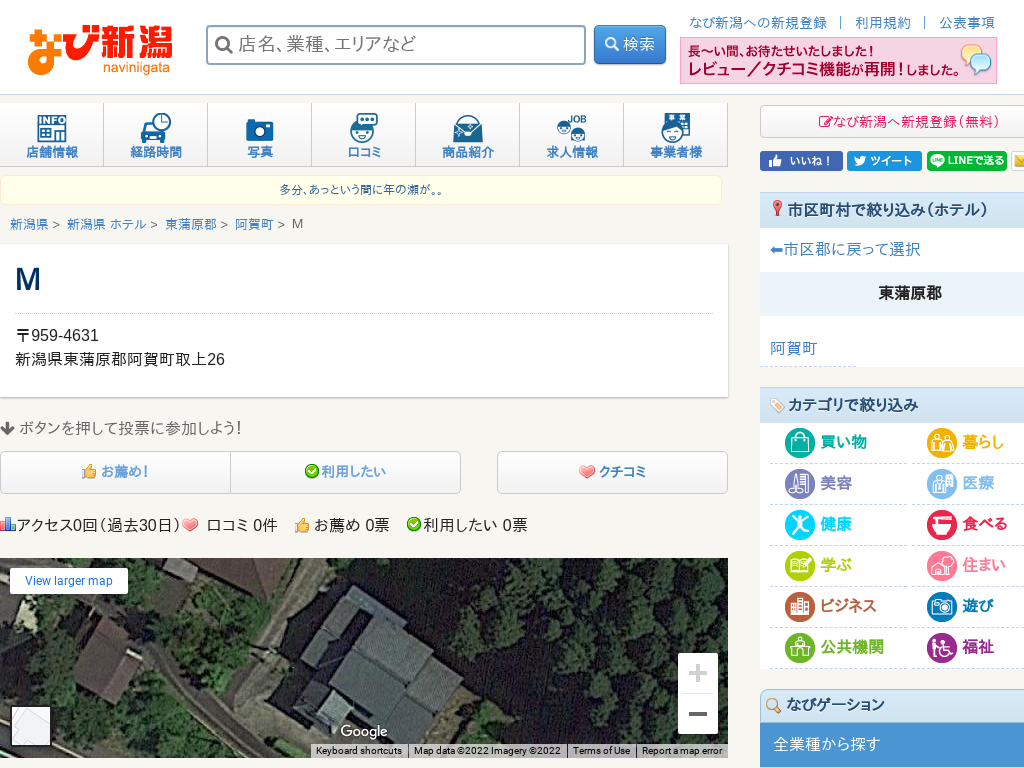This screenshot has width=1024, height=768.
Task: Click the 検索 search button
Action: click(x=630, y=44)
